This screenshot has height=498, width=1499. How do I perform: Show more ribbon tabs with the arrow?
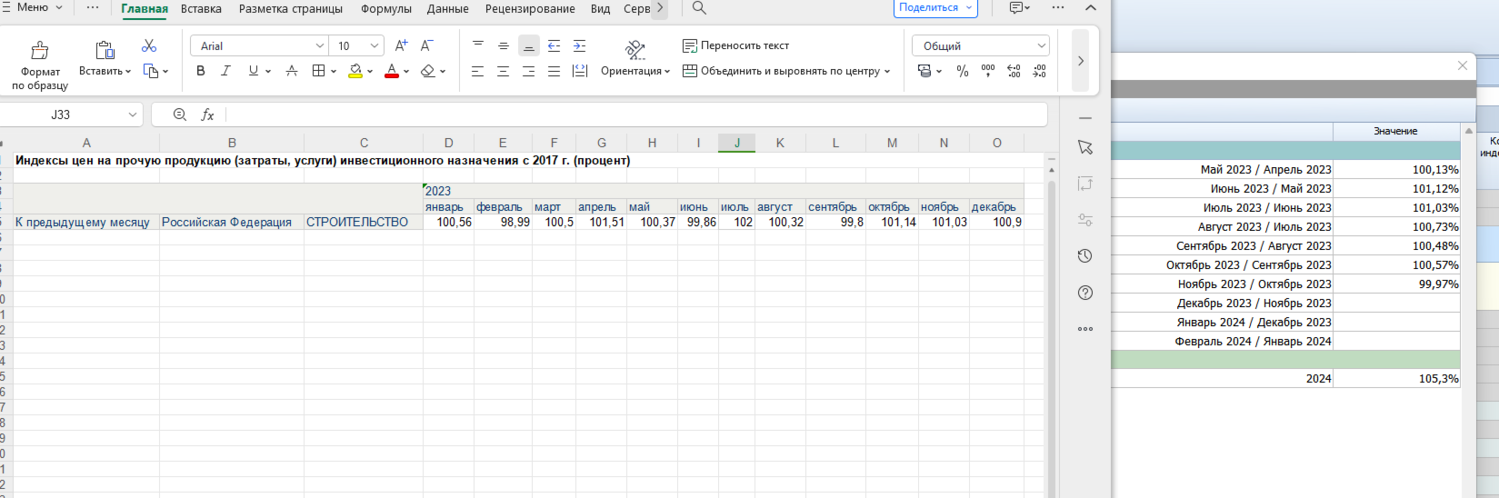pyautogui.click(x=660, y=8)
